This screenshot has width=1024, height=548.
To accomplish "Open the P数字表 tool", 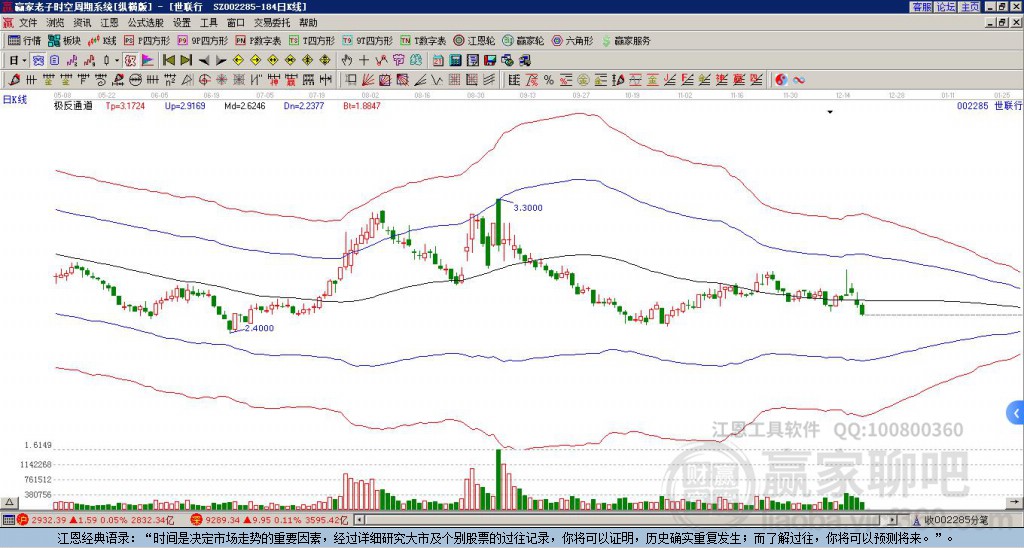I will coord(258,40).
